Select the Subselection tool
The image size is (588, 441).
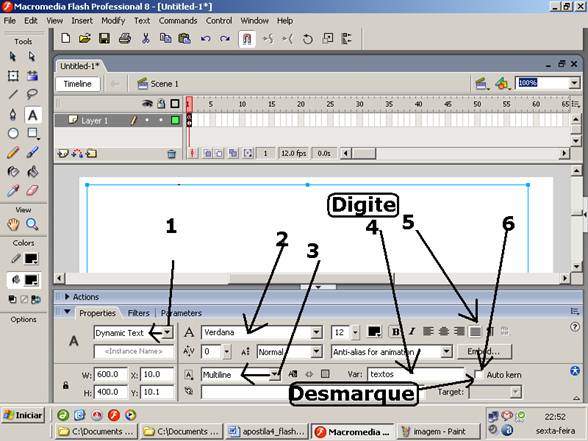(32, 57)
